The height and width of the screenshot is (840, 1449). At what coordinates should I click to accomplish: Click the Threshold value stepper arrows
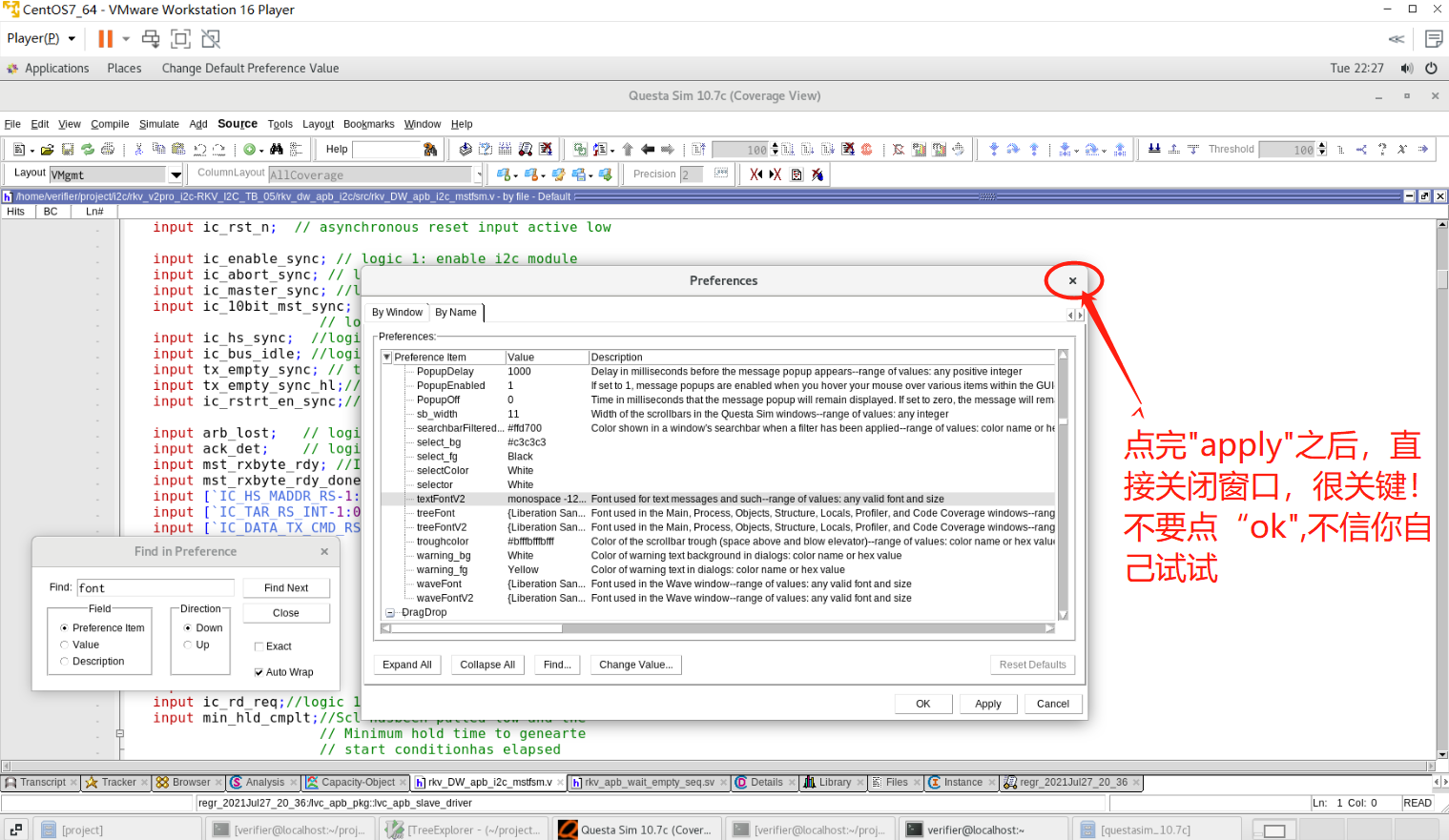(1322, 150)
